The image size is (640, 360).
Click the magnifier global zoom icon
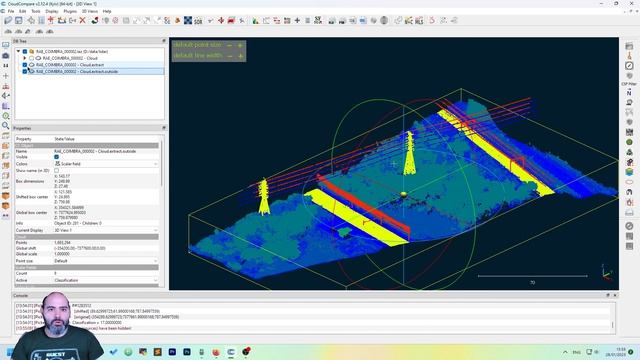point(6,126)
